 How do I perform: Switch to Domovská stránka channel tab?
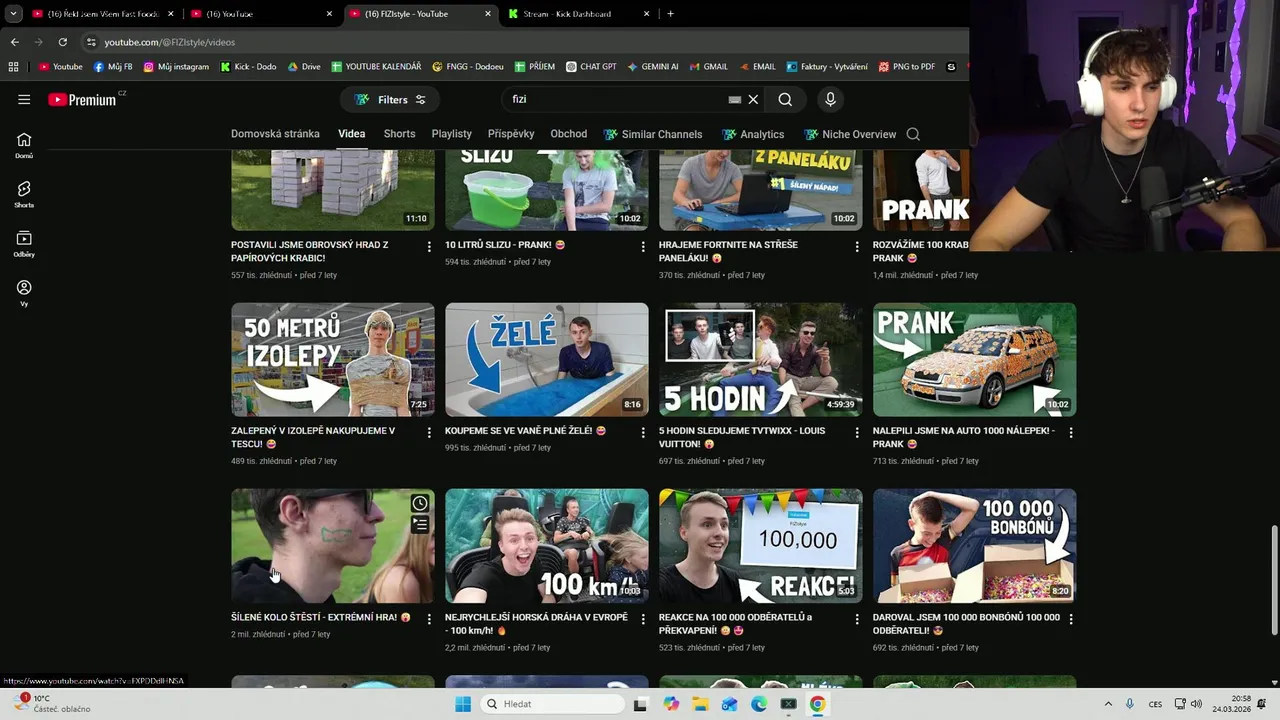tap(275, 134)
